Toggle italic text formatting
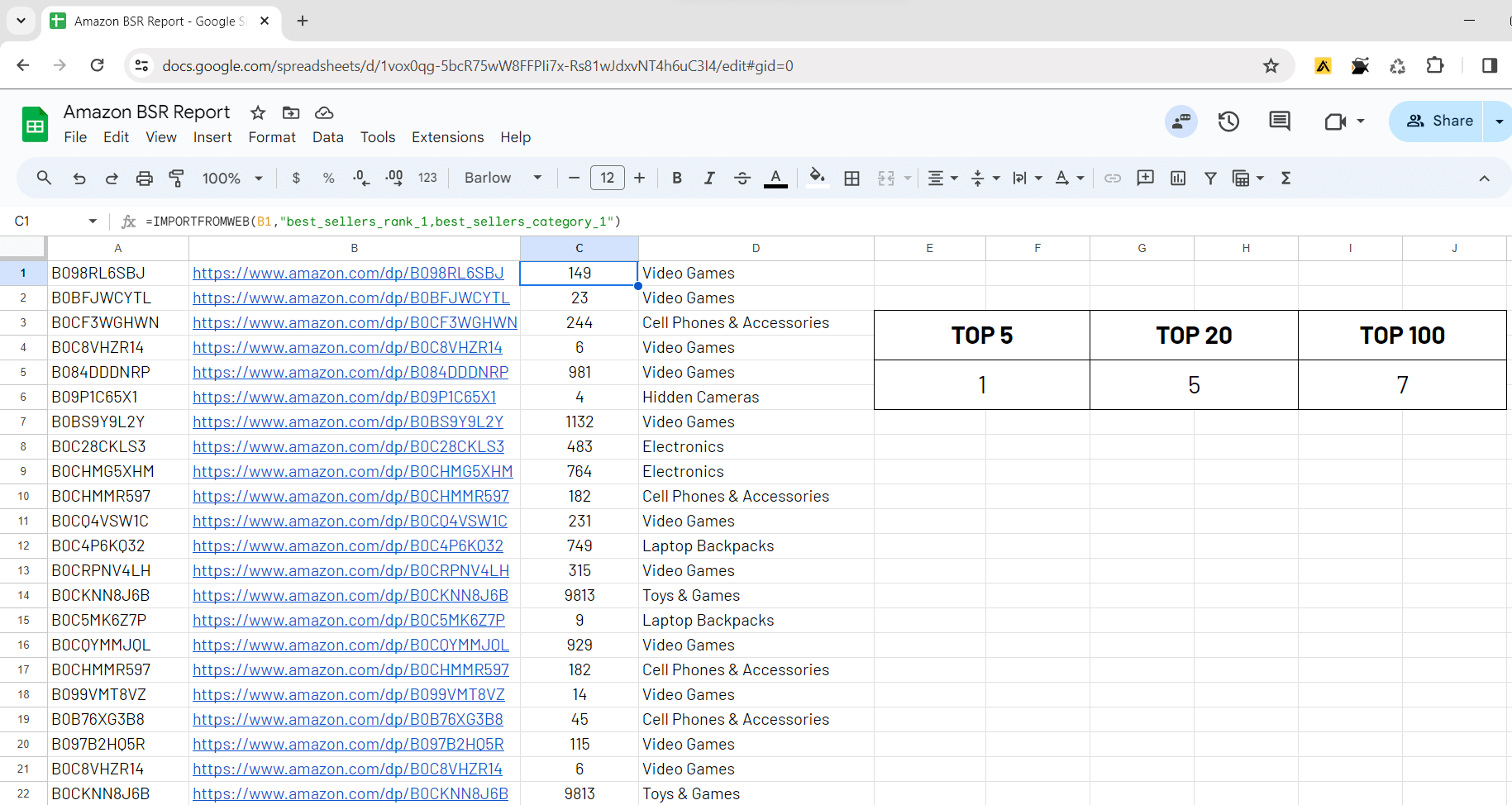 (708, 178)
